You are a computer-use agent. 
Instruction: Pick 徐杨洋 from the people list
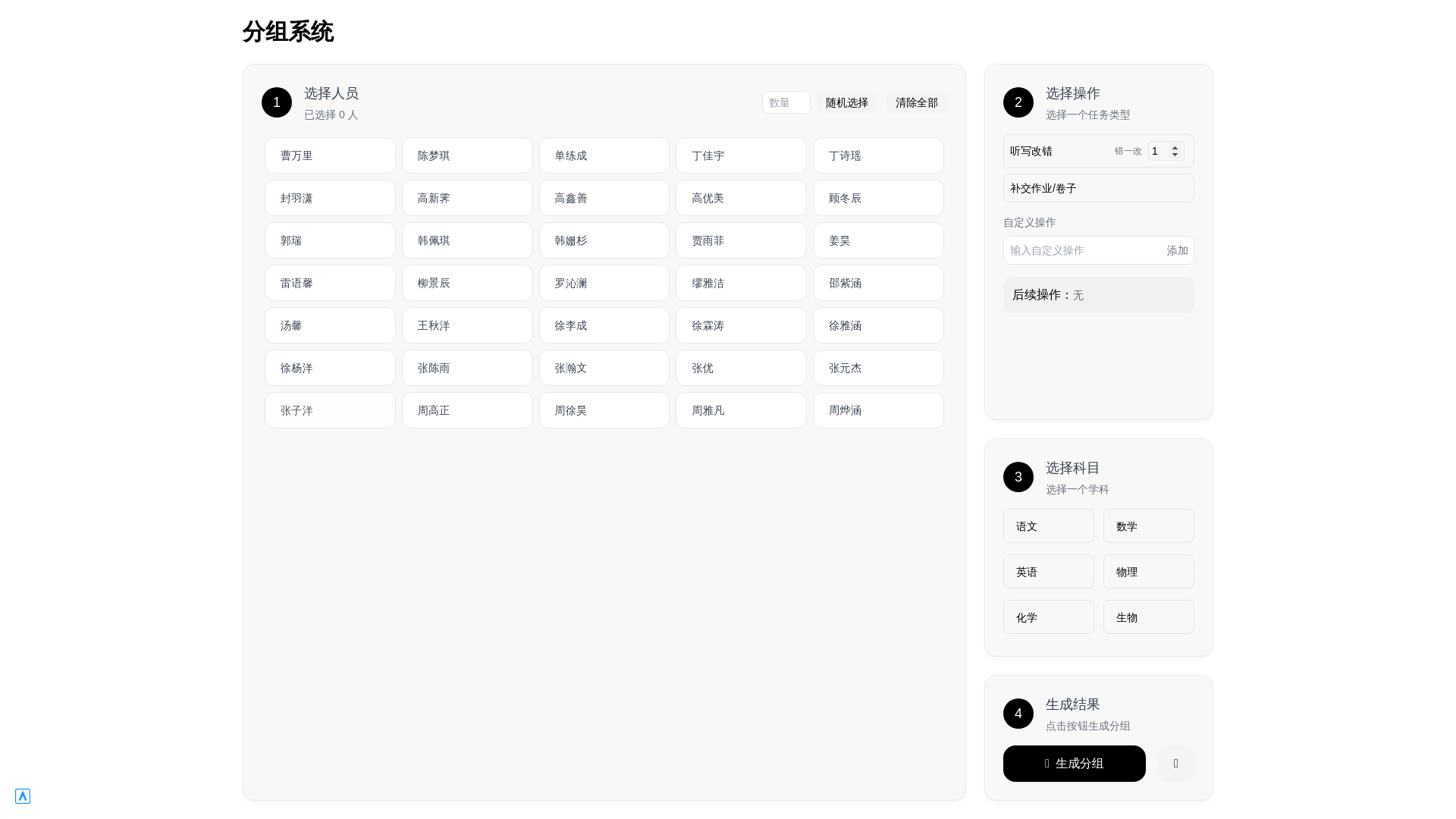330,368
